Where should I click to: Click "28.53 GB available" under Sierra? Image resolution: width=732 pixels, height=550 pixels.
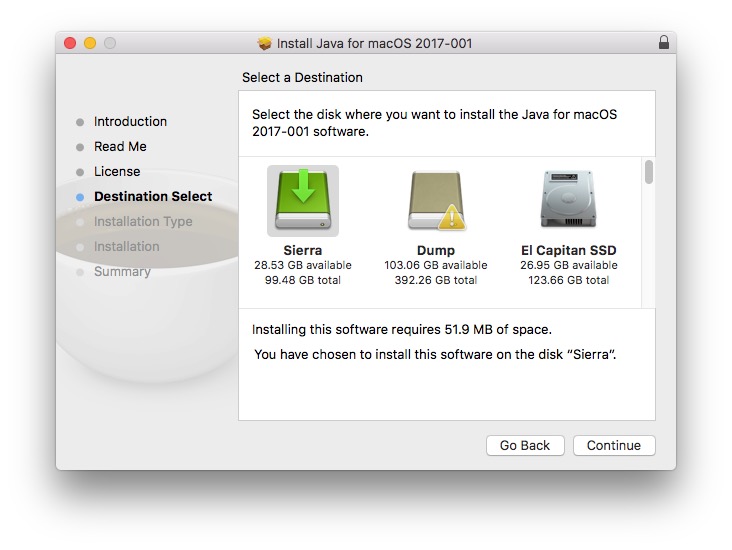[303, 265]
